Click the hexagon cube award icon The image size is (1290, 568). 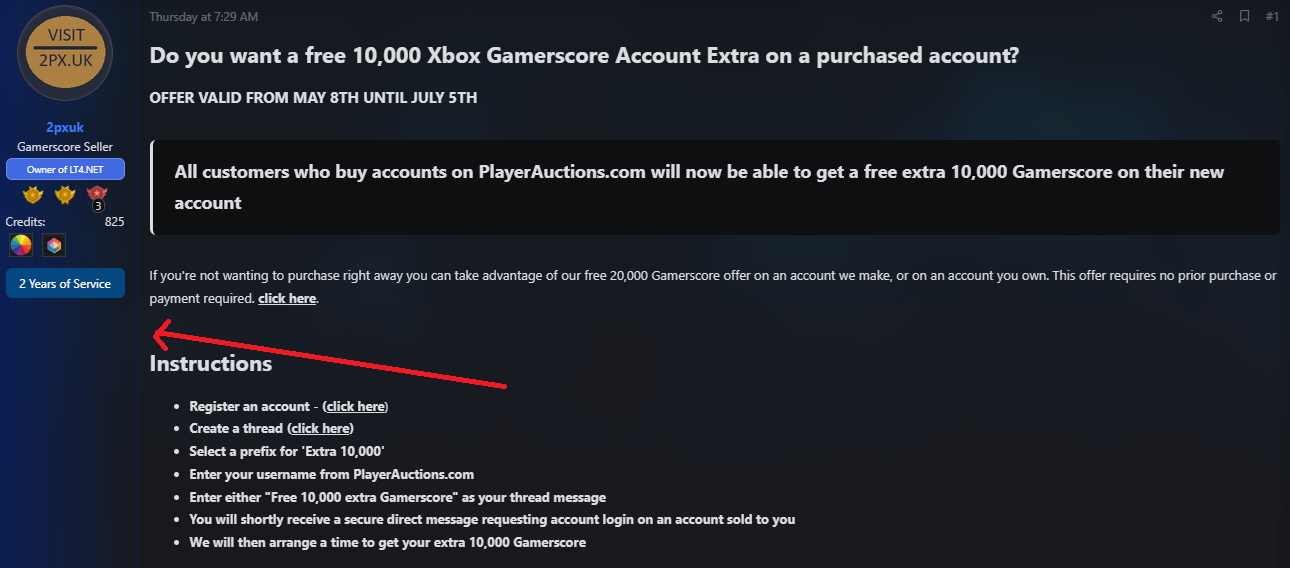click(x=54, y=244)
